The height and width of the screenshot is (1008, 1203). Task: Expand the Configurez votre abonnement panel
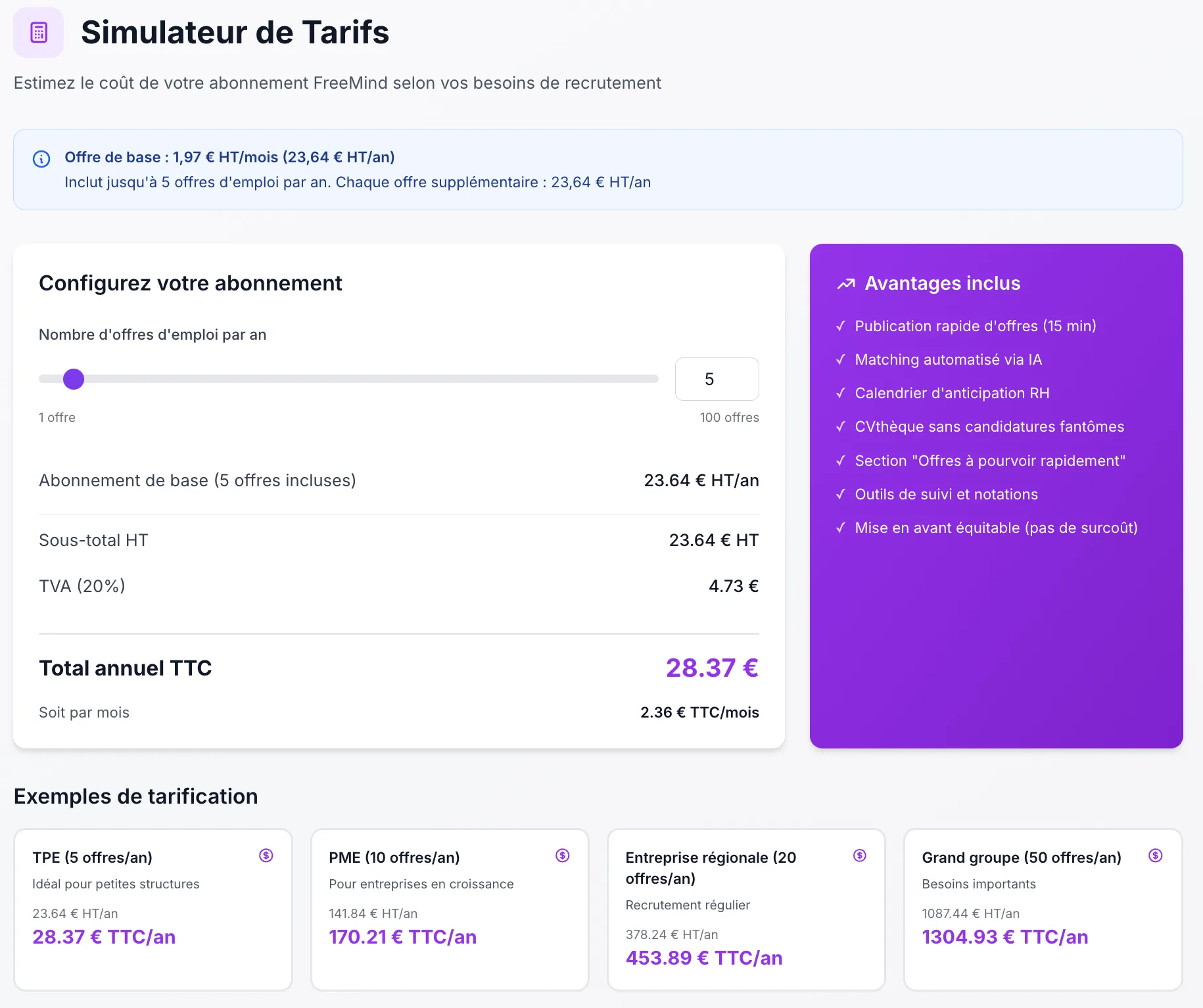[x=190, y=283]
